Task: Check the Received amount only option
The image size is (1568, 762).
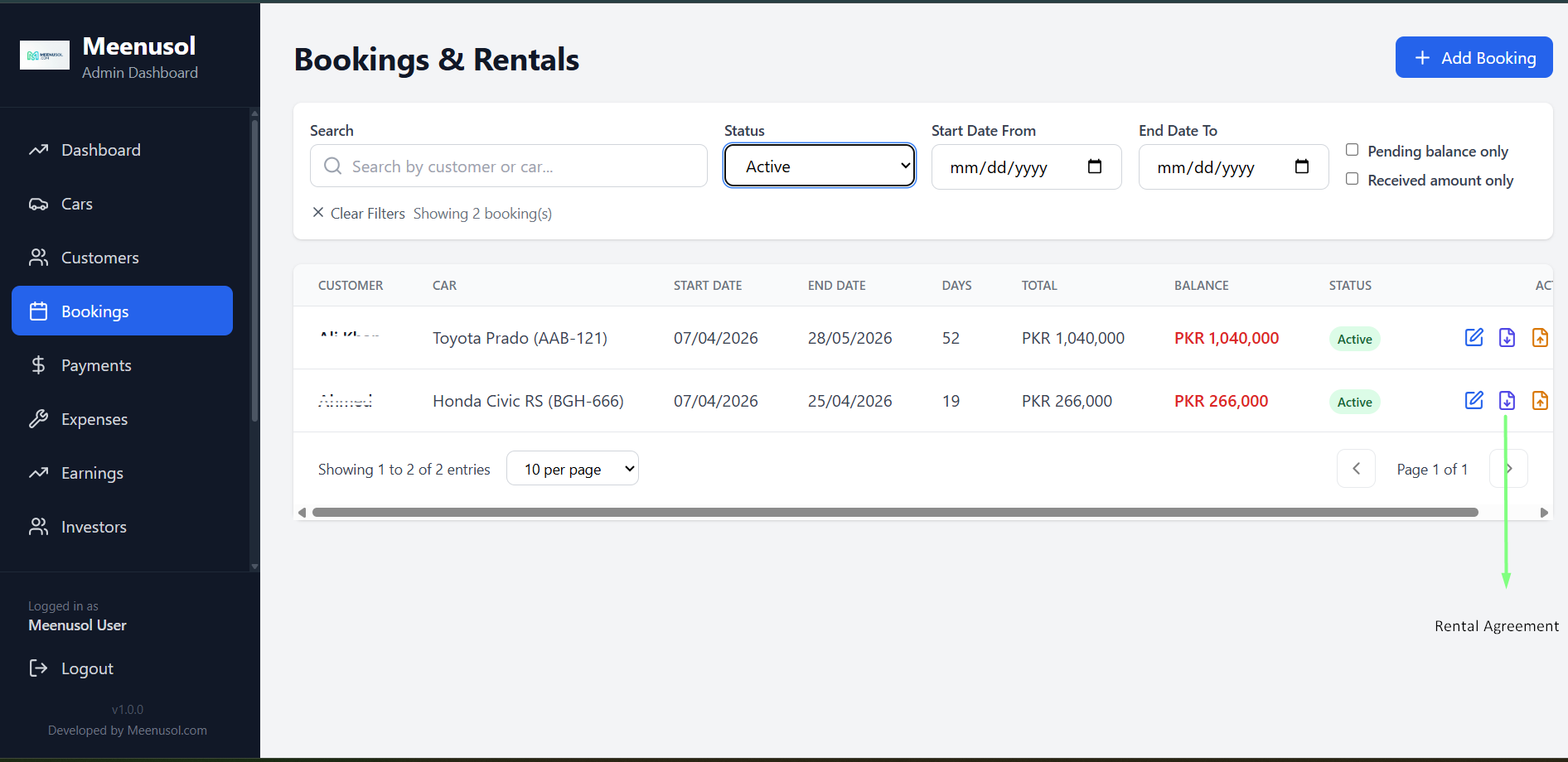Action: click(1352, 178)
